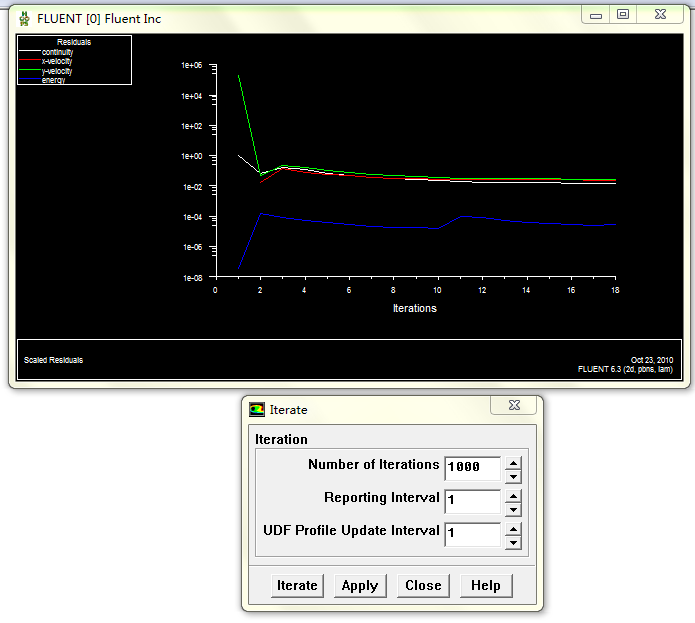Minimize the FLUENT graphics window
695x623 pixels.
tap(596, 15)
